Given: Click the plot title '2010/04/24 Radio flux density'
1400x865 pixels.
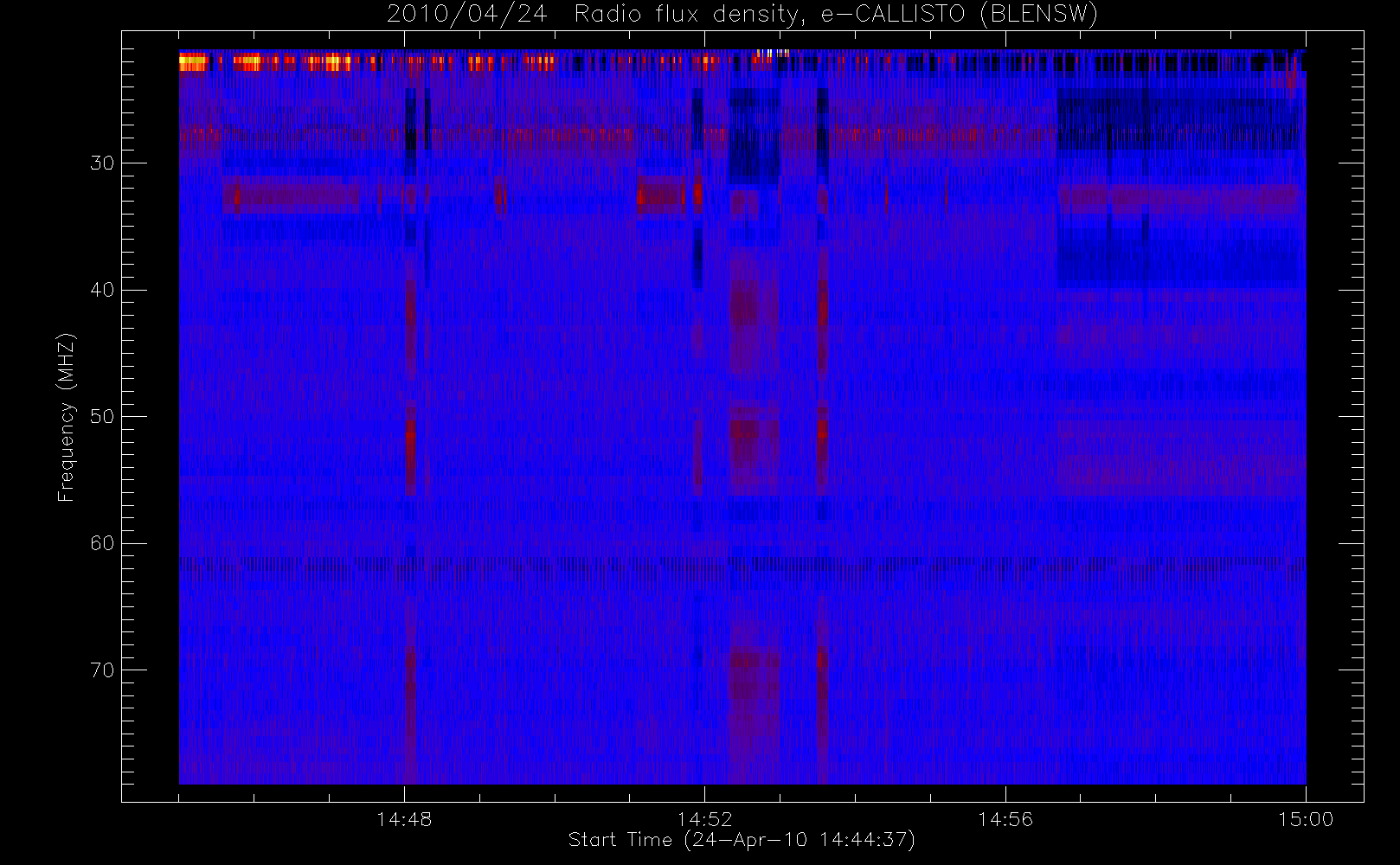Looking at the screenshot, I should 742,15.
